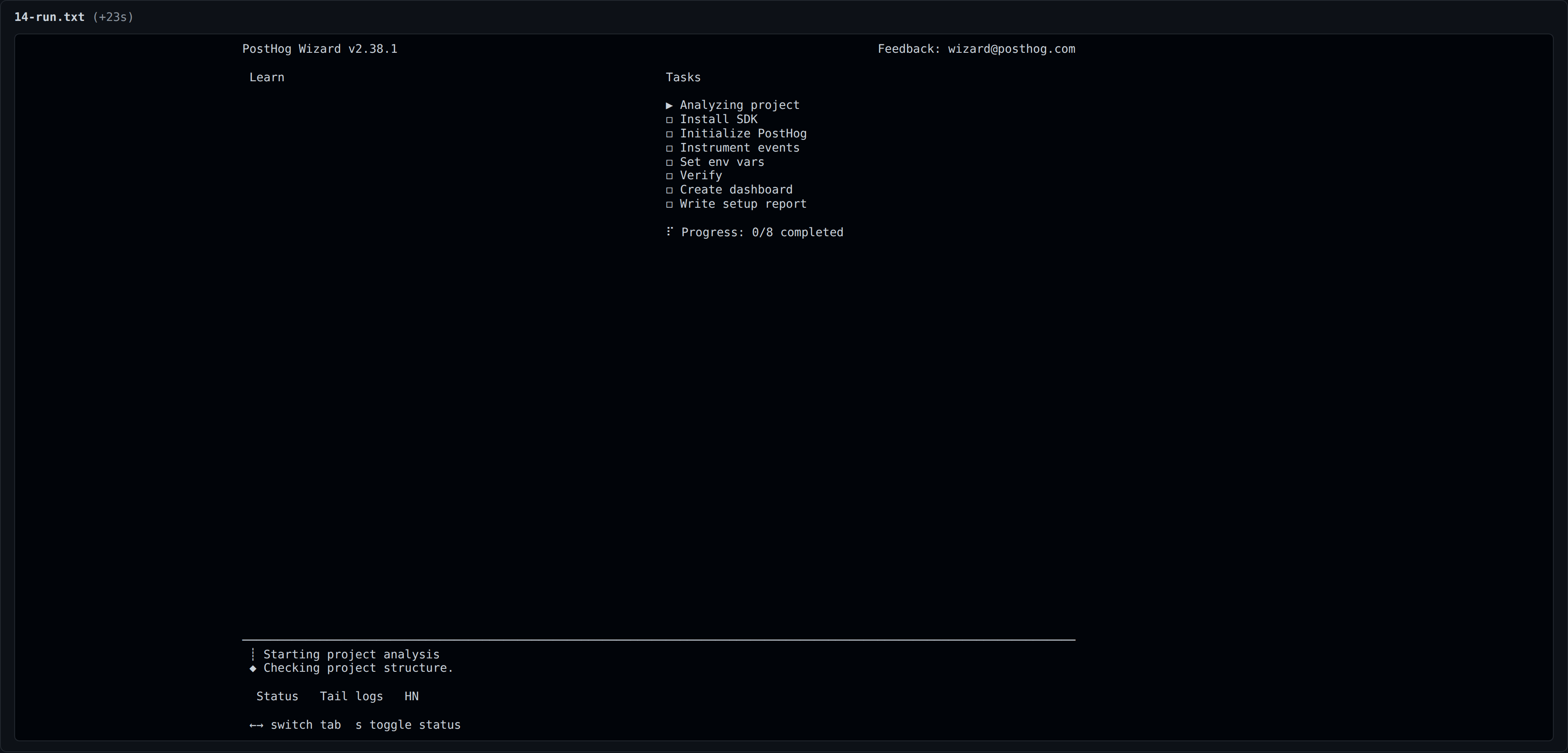The image size is (1568, 753).
Task: Click the dotted line icon before Starting project analysis
Action: coord(253,655)
